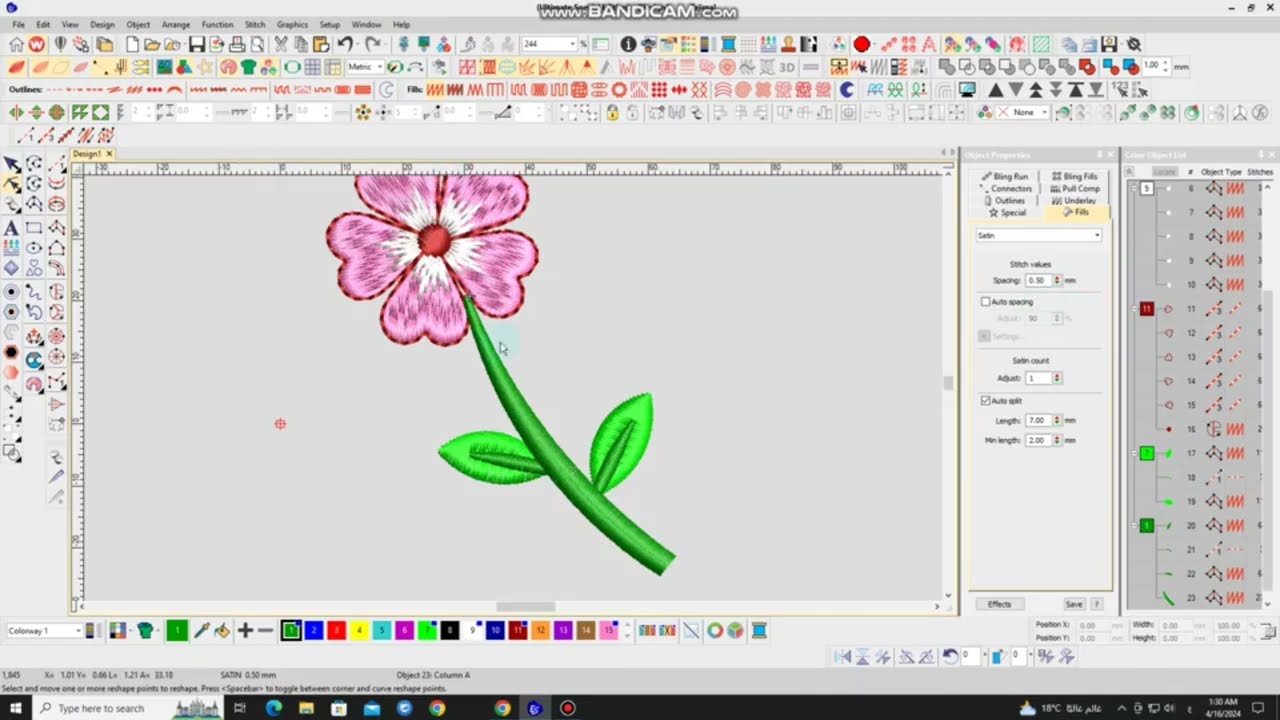Click the green stitch object icon in row 23
Screen dimensions: 1280x720
(1169, 598)
